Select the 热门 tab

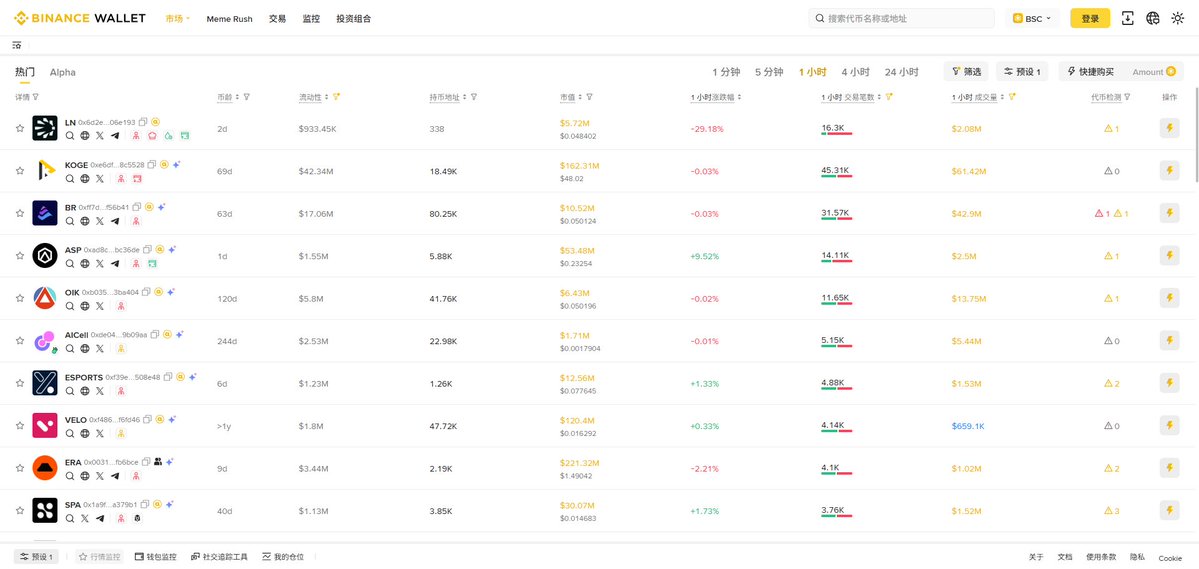click(x=24, y=72)
